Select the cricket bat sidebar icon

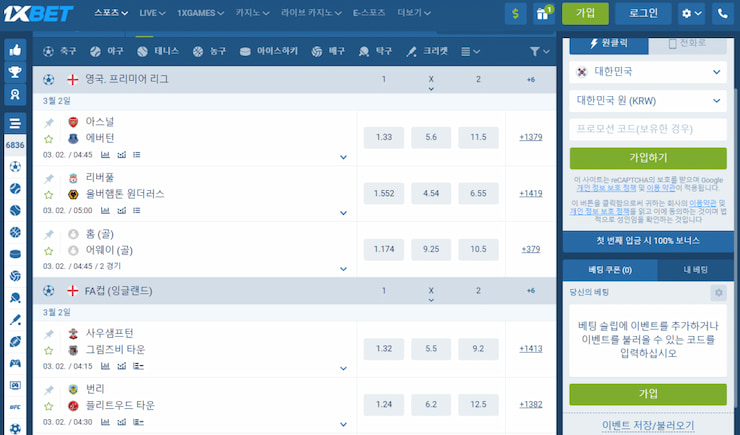pos(15,320)
